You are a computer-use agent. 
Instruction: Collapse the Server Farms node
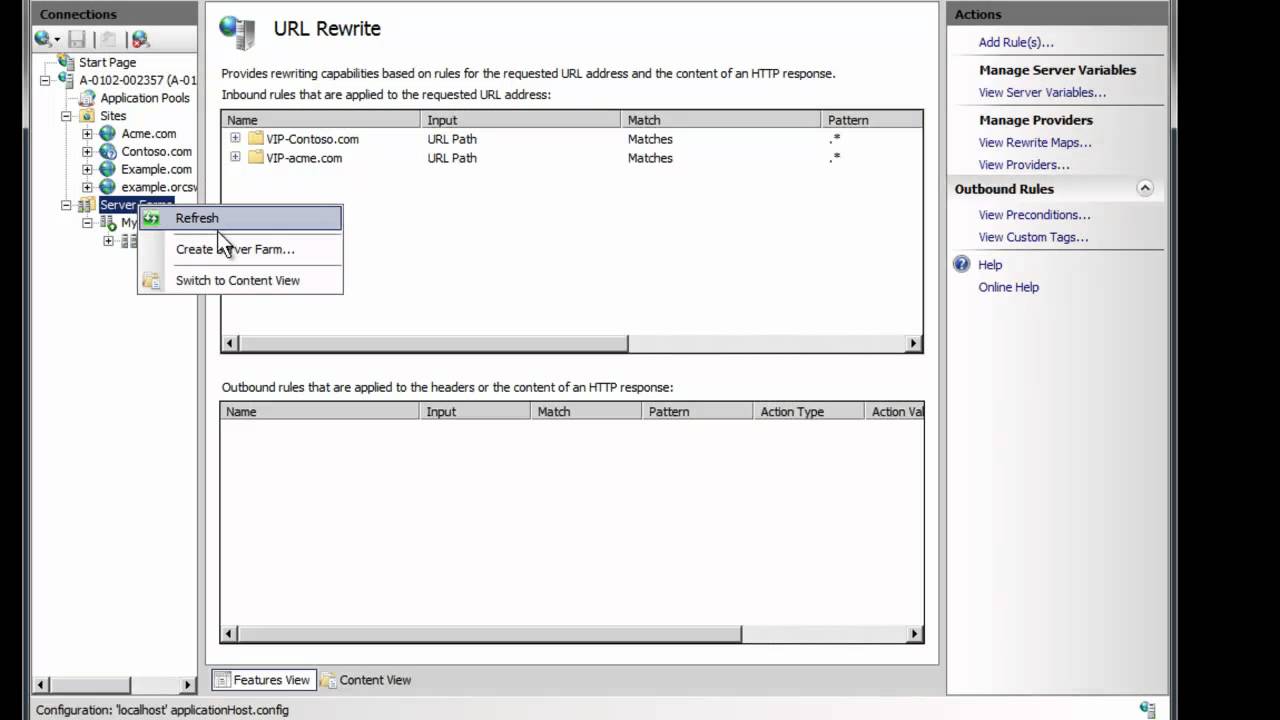(x=67, y=206)
